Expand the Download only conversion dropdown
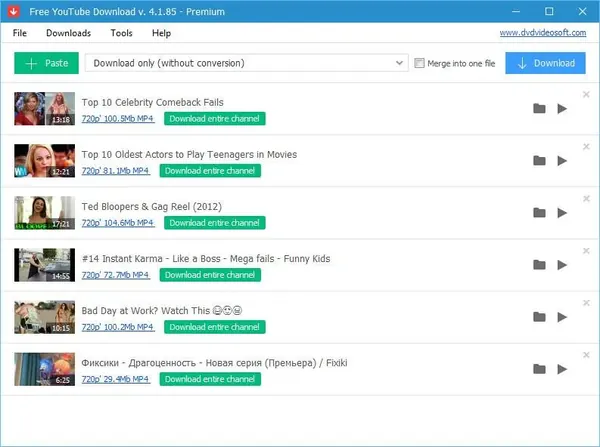 (246, 63)
